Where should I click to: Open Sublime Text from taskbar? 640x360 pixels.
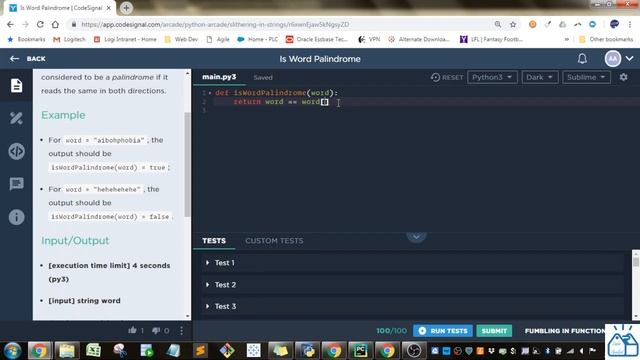tap(200, 351)
